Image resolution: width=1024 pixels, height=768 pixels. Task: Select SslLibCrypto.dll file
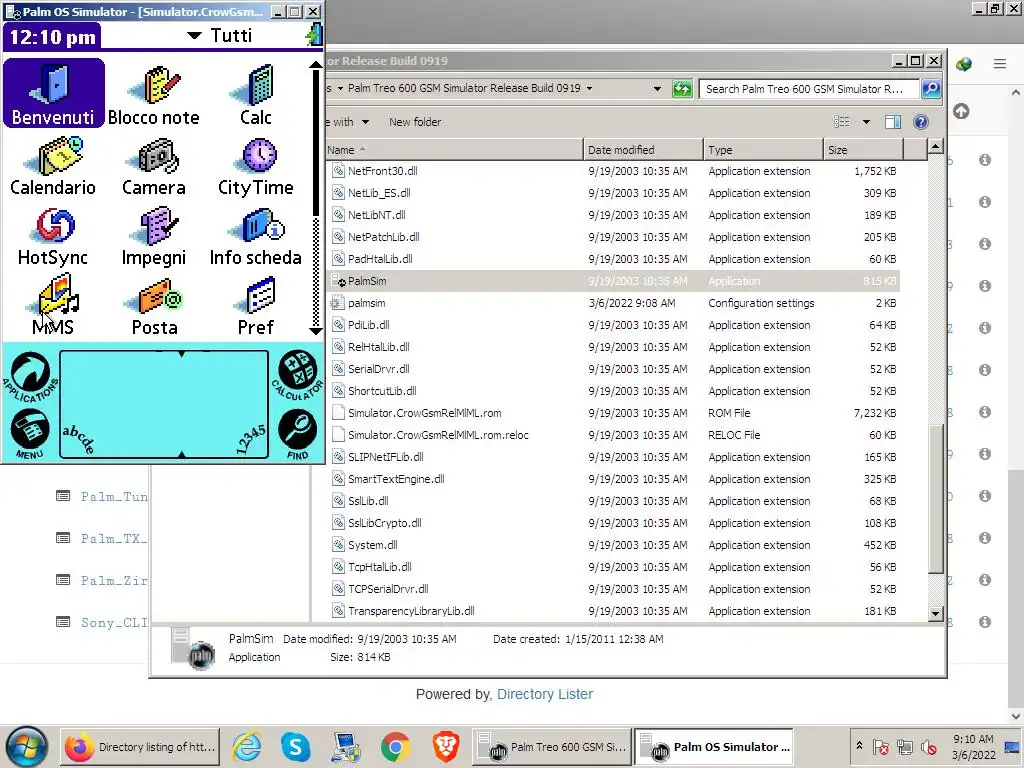pyautogui.click(x=613, y=523)
